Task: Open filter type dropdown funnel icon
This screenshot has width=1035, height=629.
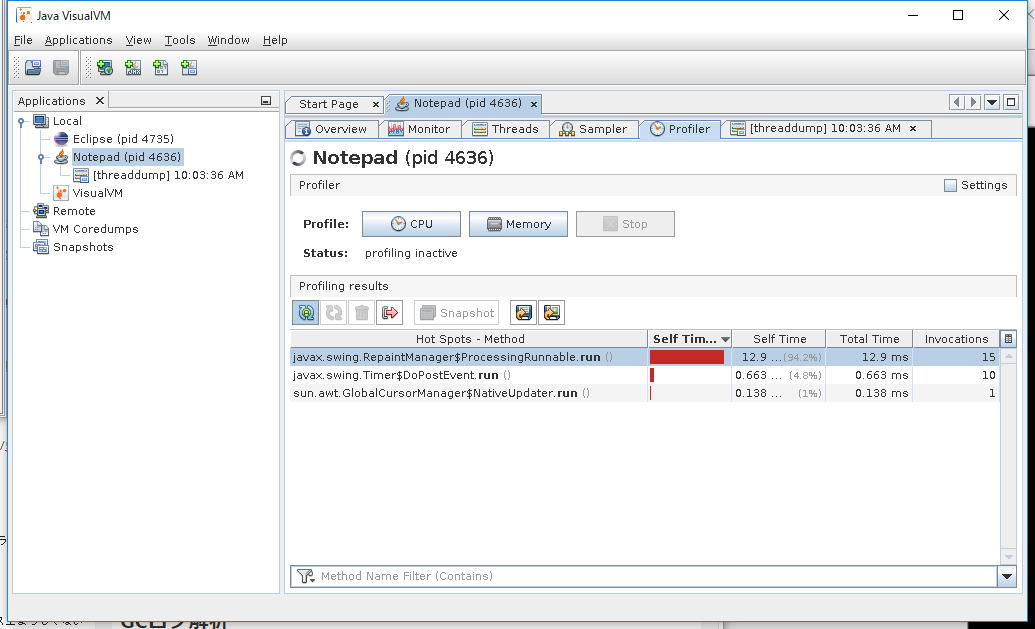Action: coord(306,576)
